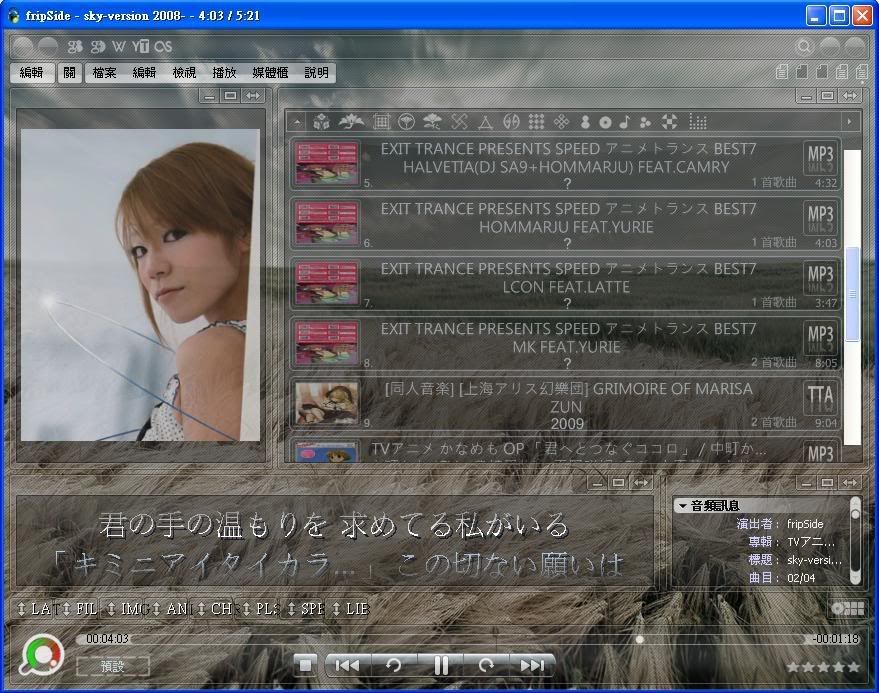Image resolution: width=879 pixels, height=693 pixels.
Task: Toggle the LAT sort option
Action: point(38,608)
